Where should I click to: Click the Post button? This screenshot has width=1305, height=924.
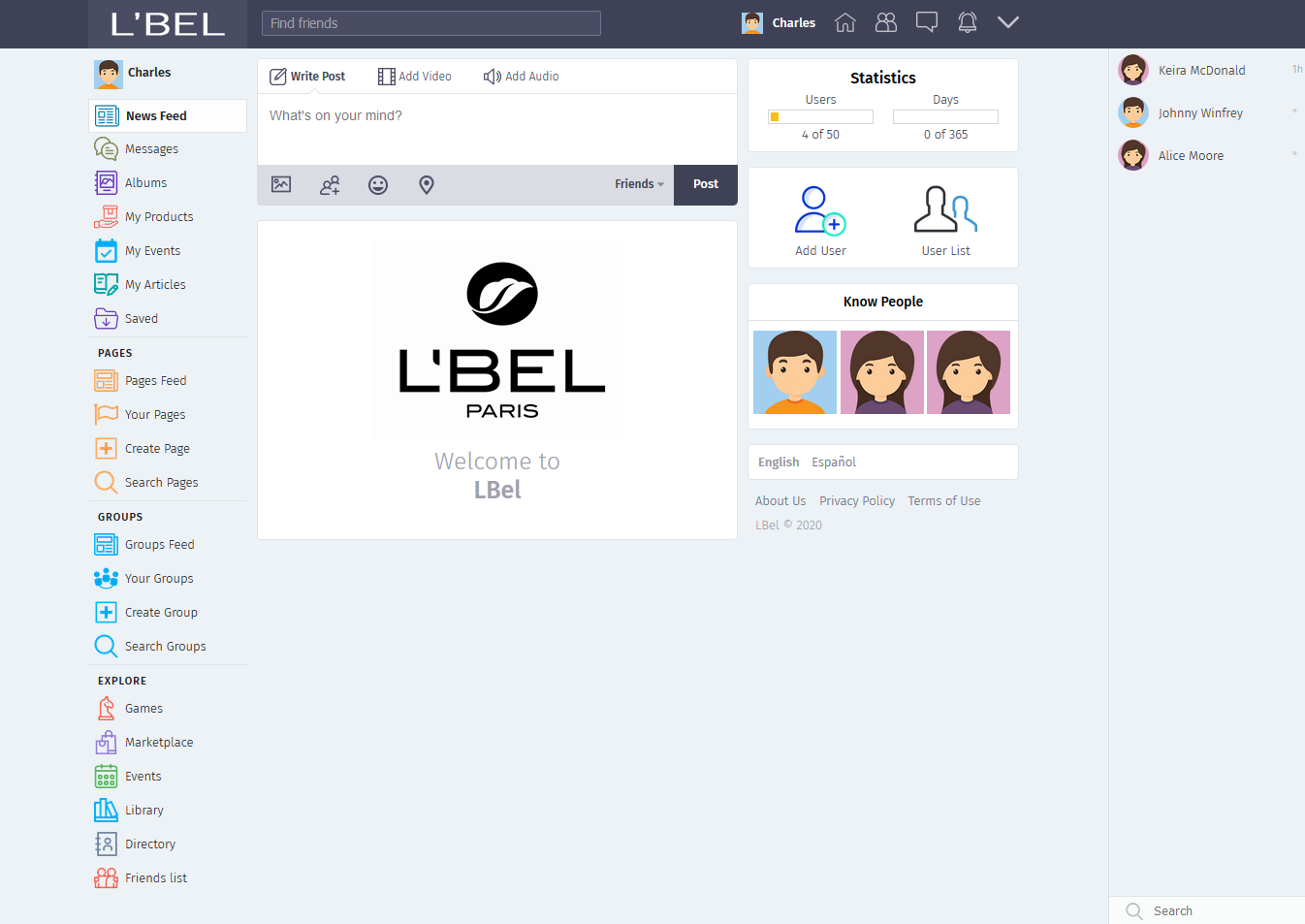tap(706, 184)
